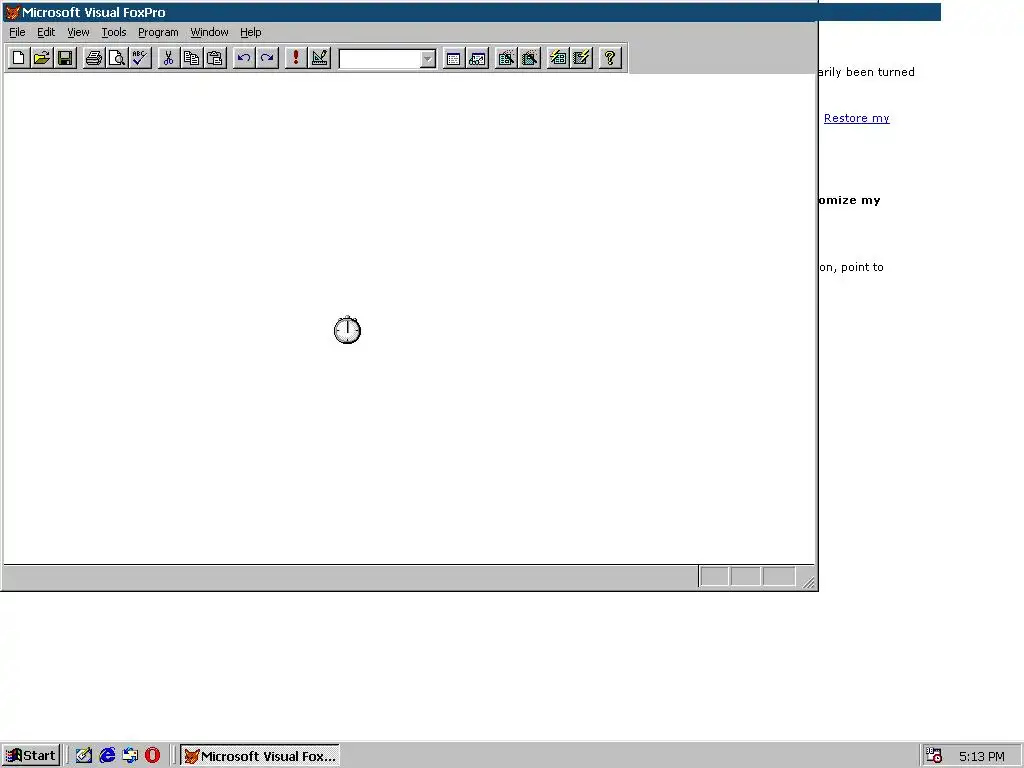Launch the Report Wizard toolbar icon
This screenshot has height=768, width=1024.
point(530,58)
